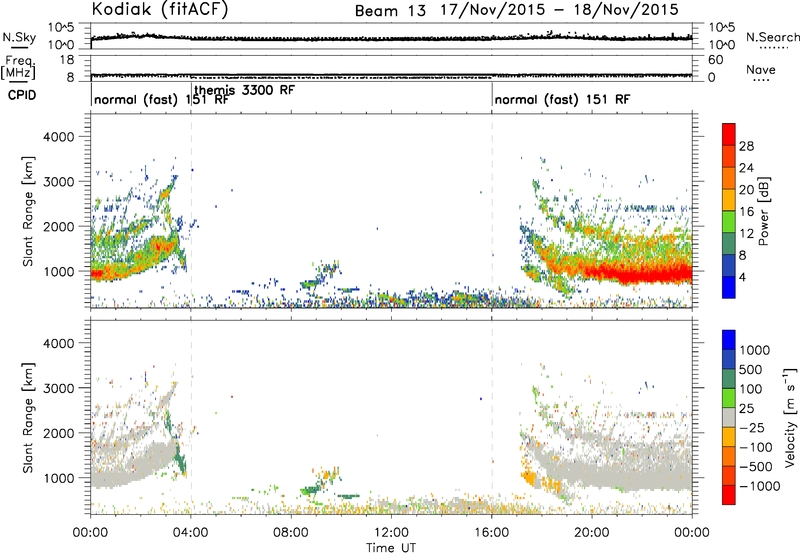Click the 'N.Sky' label

tap(19, 37)
